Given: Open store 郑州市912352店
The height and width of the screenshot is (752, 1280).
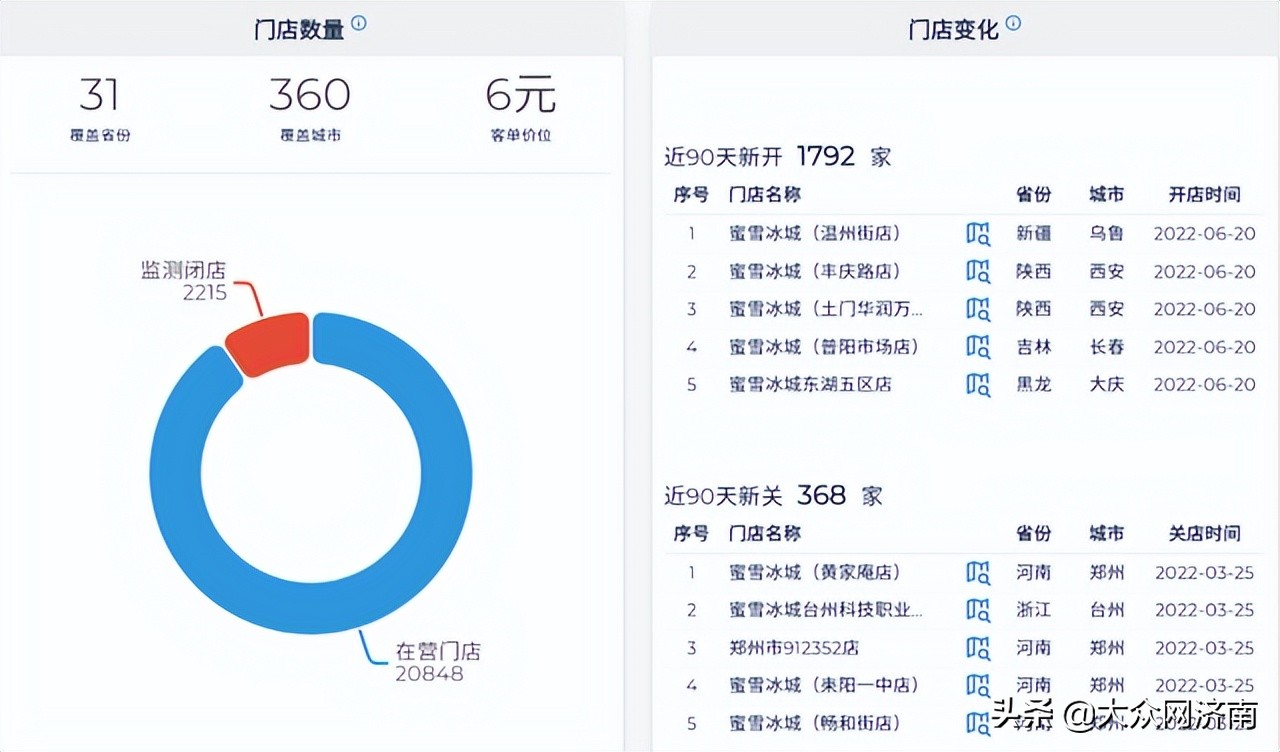Looking at the screenshot, I should (794, 648).
